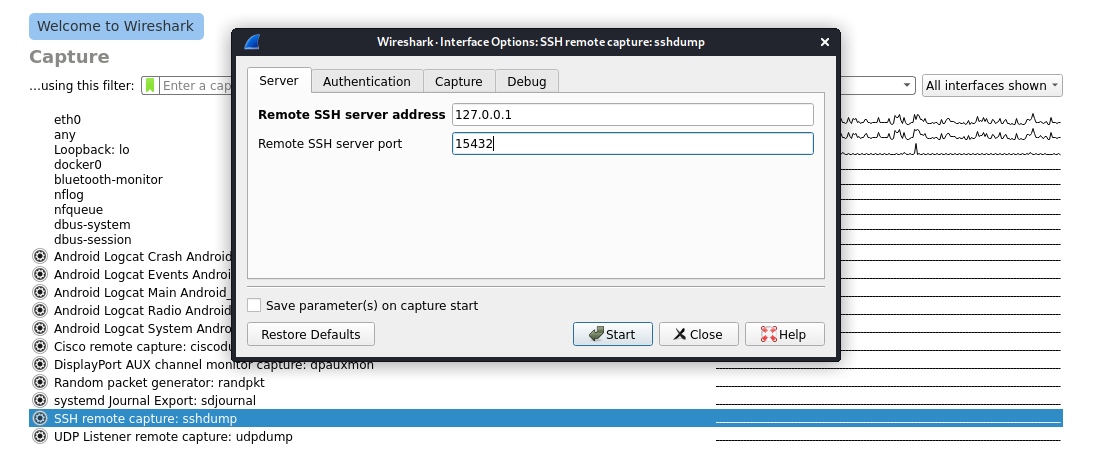The height and width of the screenshot is (465, 1101).
Task: Open settings gear for Android Logcat Events
Action: coord(39,275)
